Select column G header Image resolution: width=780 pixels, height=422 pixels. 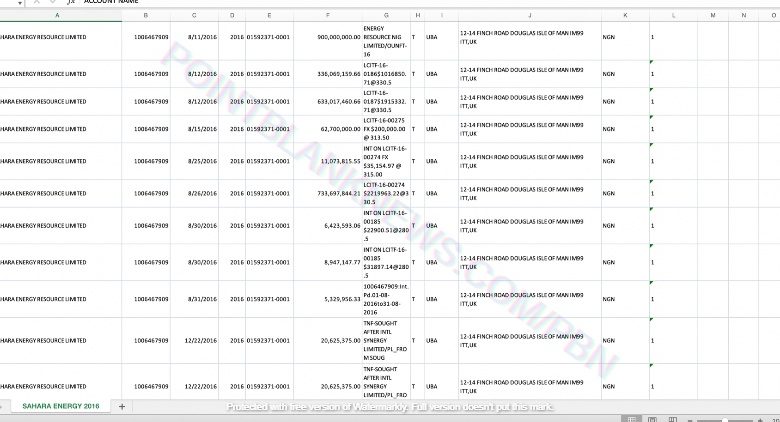click(386, 15)
